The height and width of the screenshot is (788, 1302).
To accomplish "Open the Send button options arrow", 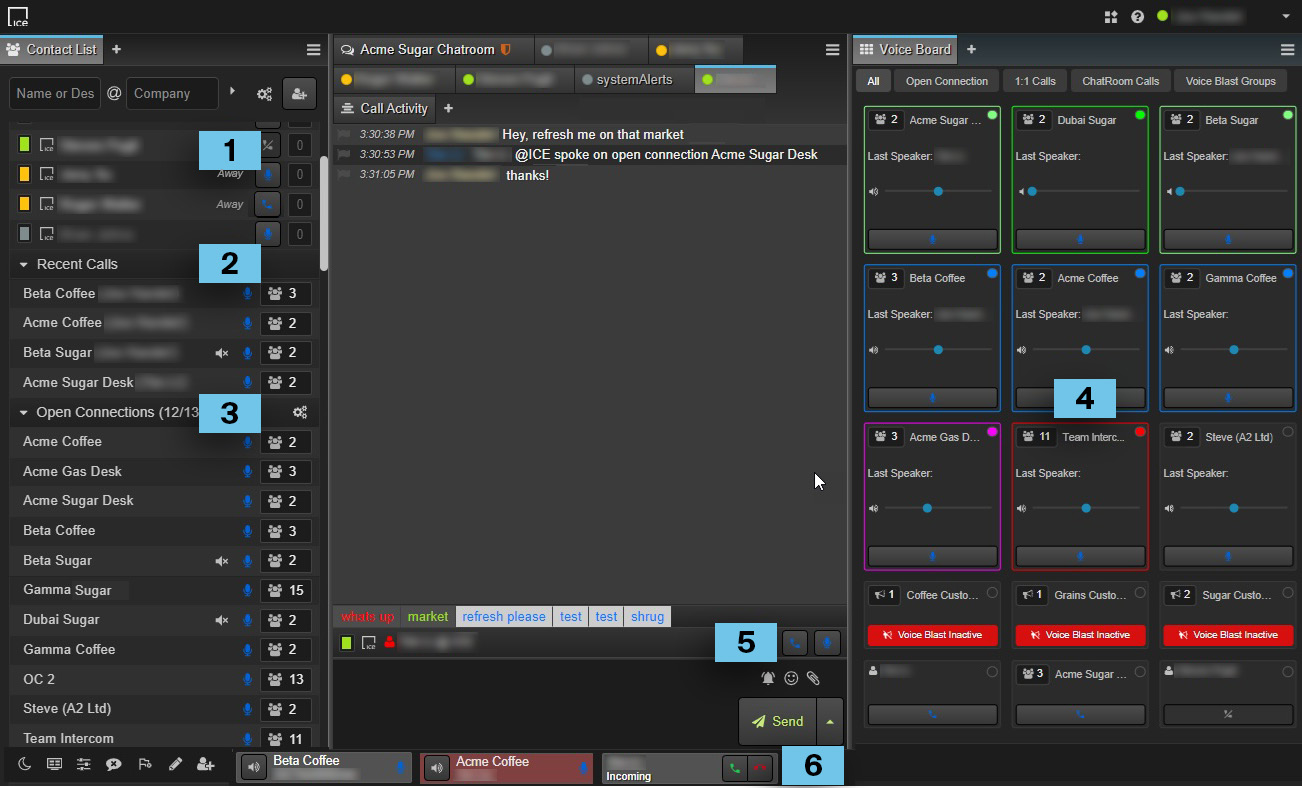I will coord(829,722).
